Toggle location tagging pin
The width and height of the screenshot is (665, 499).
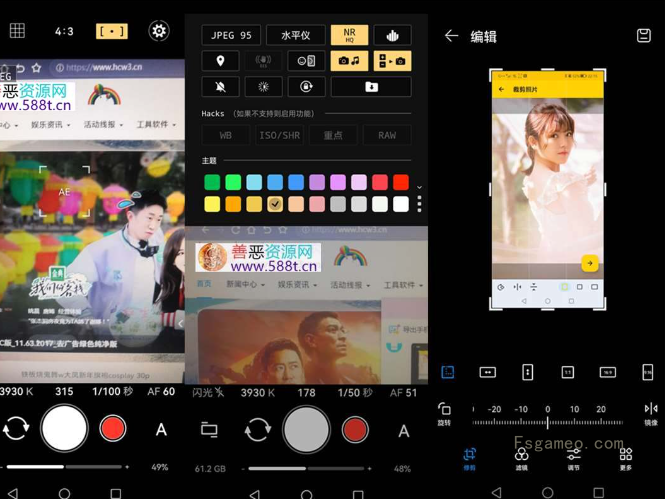coord(220,61)
